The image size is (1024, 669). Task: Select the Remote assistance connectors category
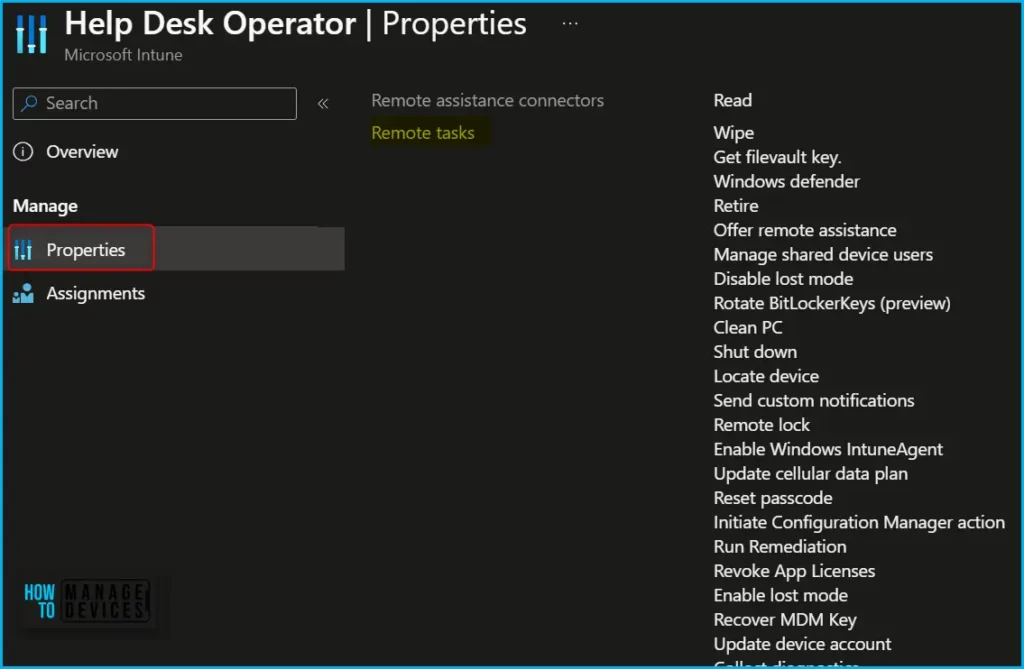[x=487, y=101]
